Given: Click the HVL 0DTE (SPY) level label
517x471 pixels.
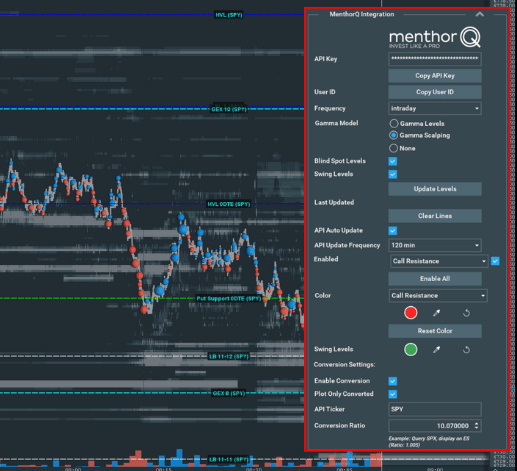Looking at the screenshot, I should 229,204.
